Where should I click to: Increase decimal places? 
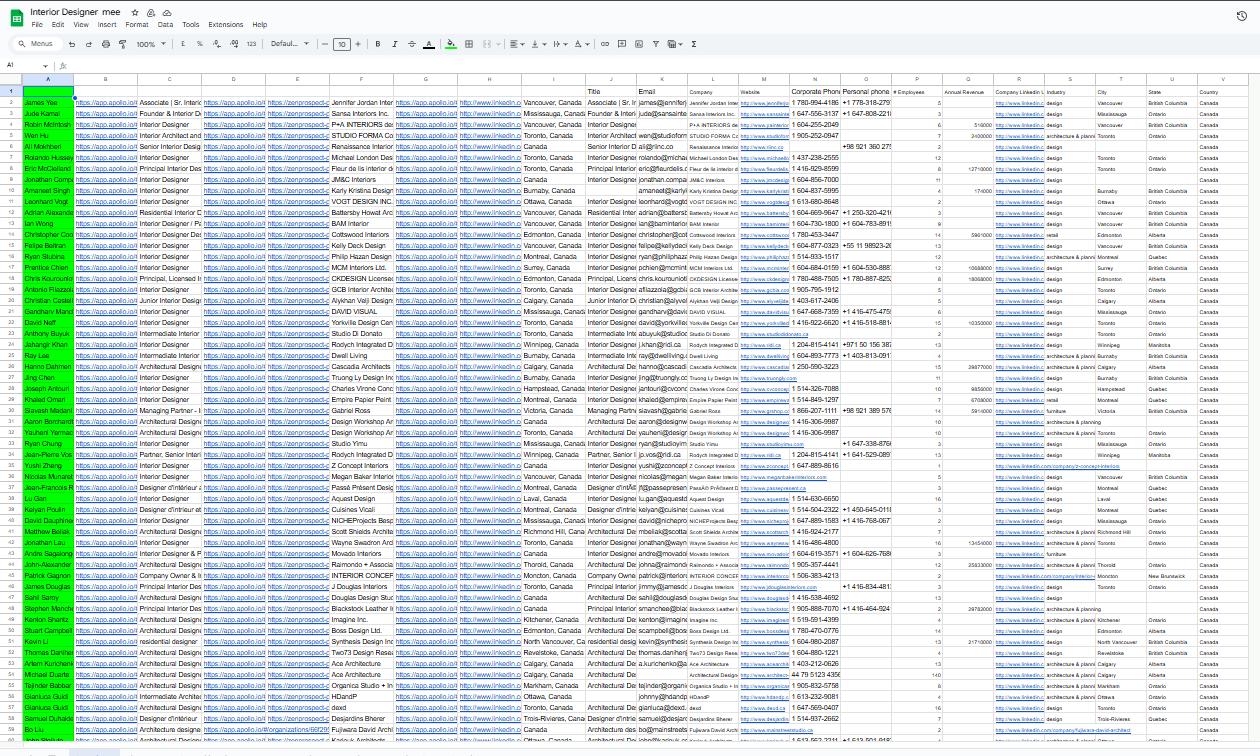(233, 44)
